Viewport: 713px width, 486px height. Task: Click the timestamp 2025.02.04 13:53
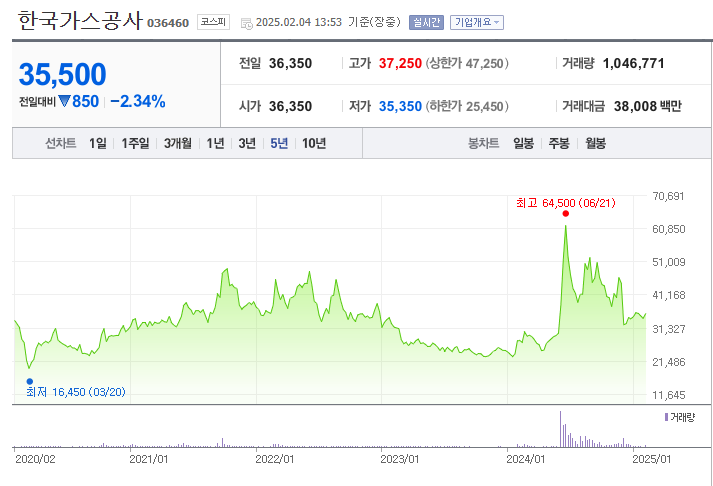[299, 22]
